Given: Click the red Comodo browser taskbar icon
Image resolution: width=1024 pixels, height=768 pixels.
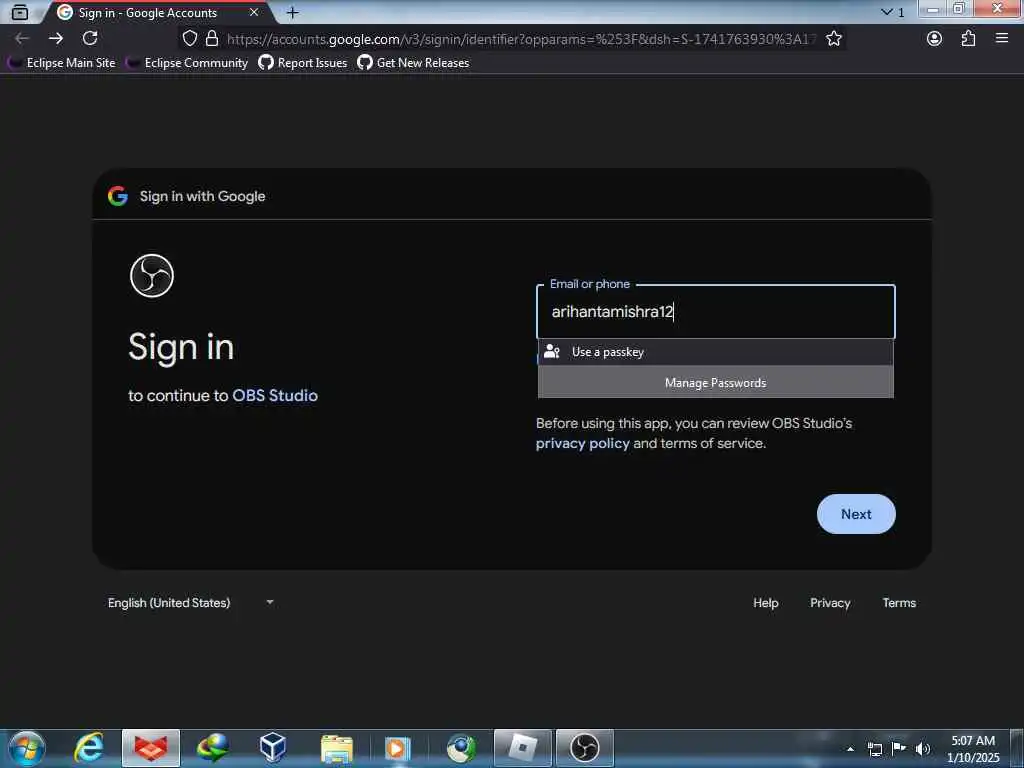Looking at the screenshot, I should 151,748.
